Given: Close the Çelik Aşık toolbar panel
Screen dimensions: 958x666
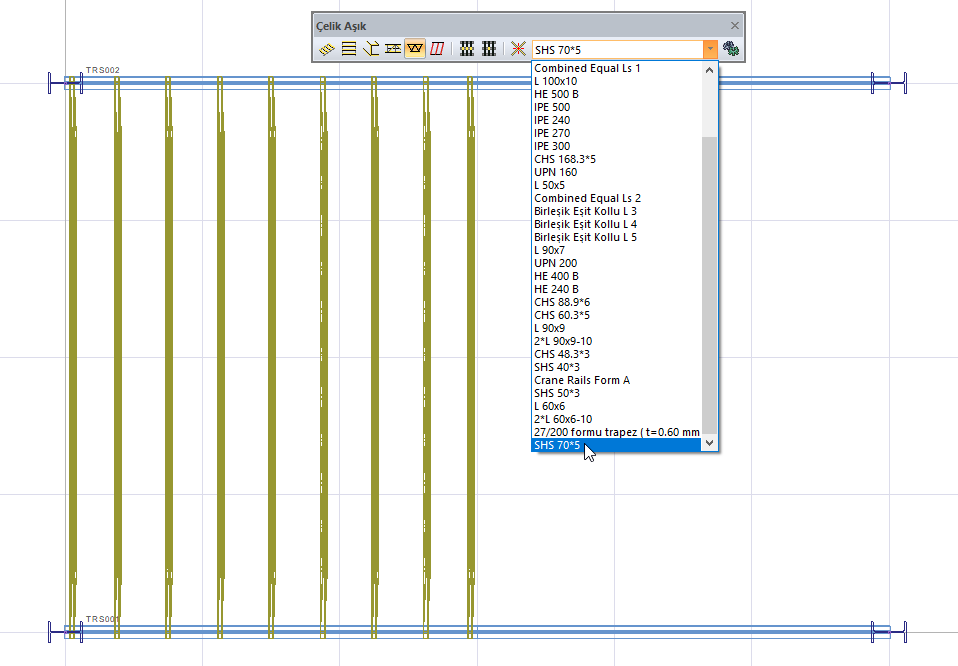Looking at the screenshot, I should click(x=735, y=25).
